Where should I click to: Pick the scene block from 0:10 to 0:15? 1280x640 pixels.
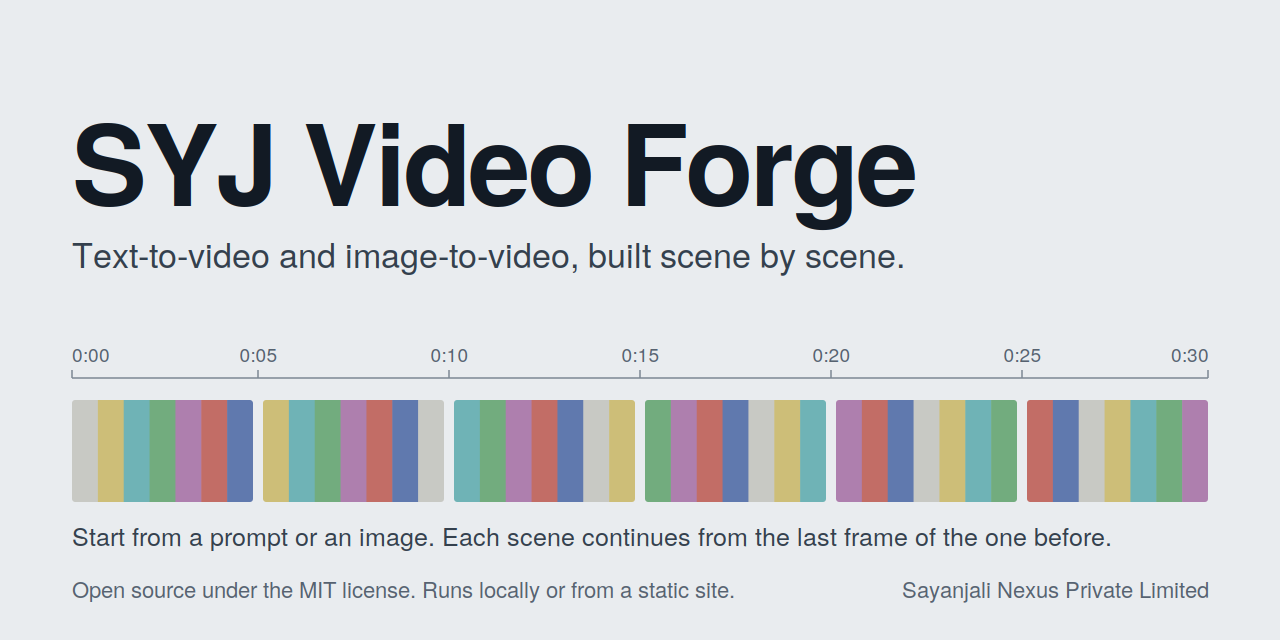545,451
